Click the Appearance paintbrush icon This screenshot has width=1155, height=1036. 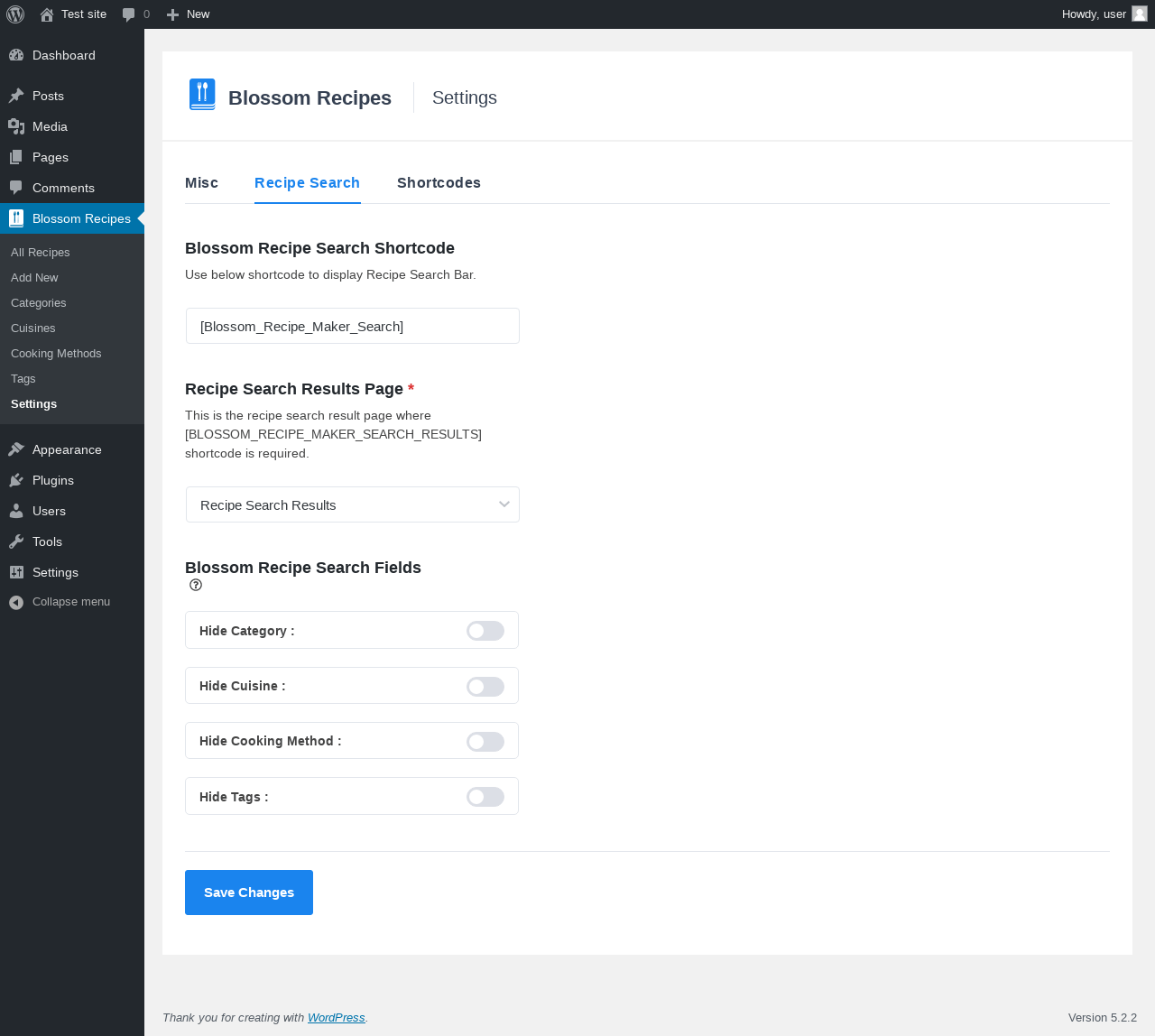point(16,449)
